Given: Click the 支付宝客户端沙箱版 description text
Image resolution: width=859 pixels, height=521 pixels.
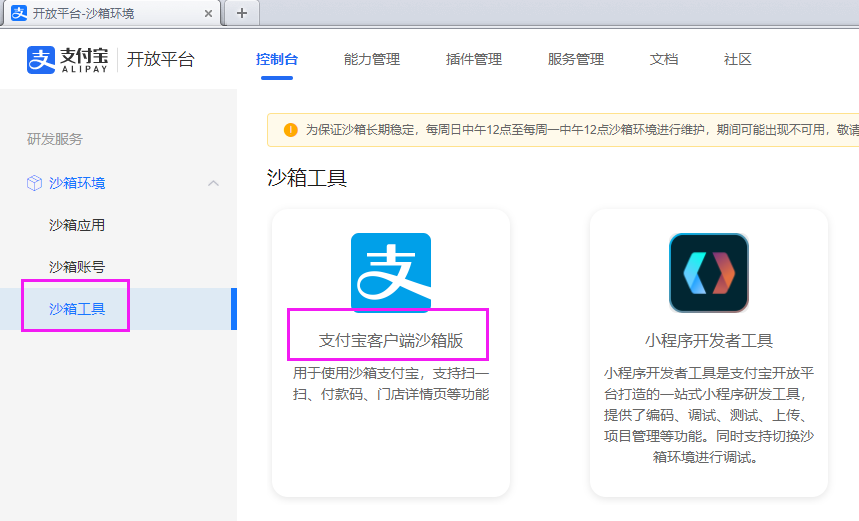Looking at the screenshot, I should [391, 383].
